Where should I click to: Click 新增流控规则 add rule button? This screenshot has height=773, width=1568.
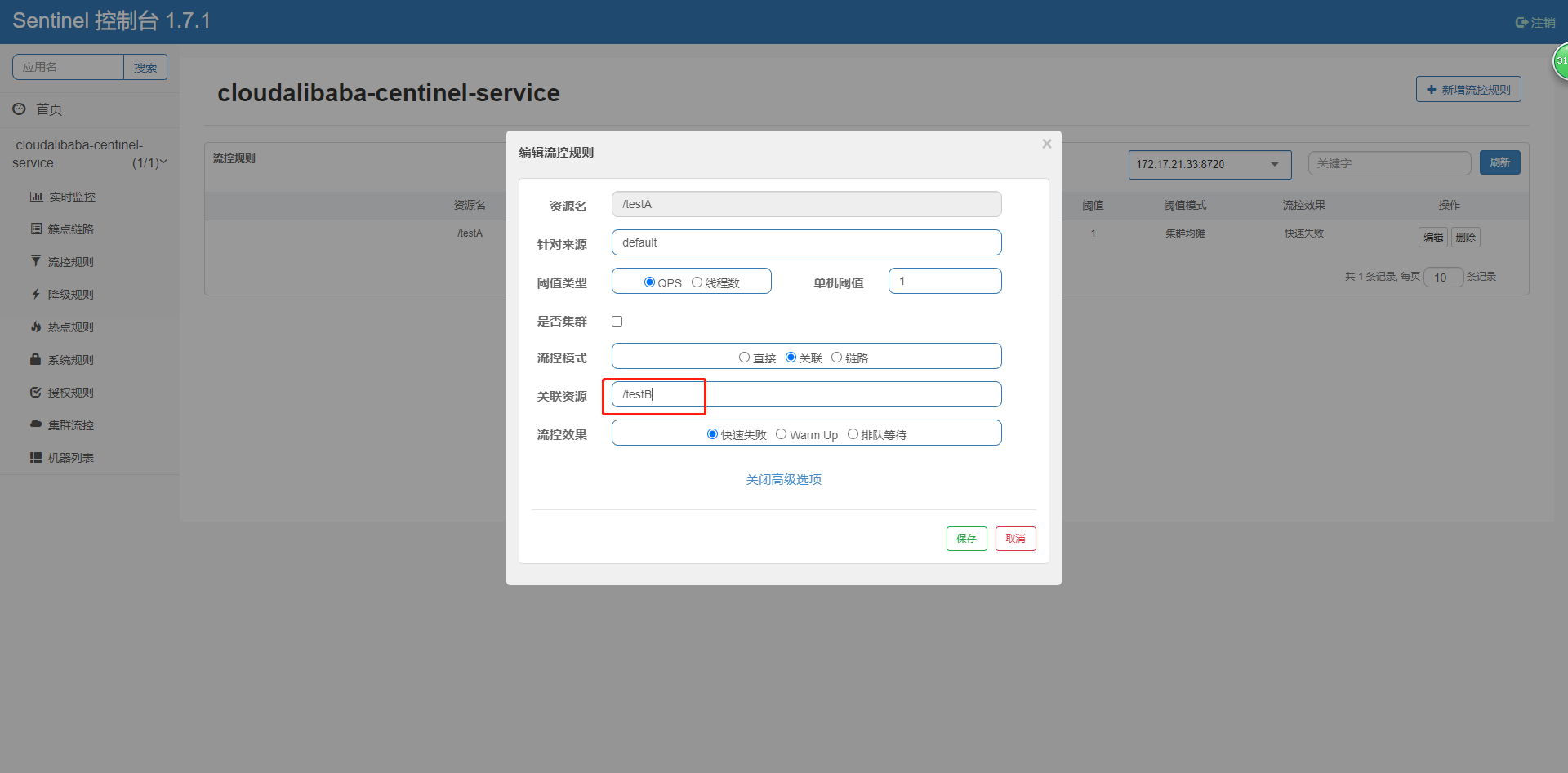pos(1468,89)
